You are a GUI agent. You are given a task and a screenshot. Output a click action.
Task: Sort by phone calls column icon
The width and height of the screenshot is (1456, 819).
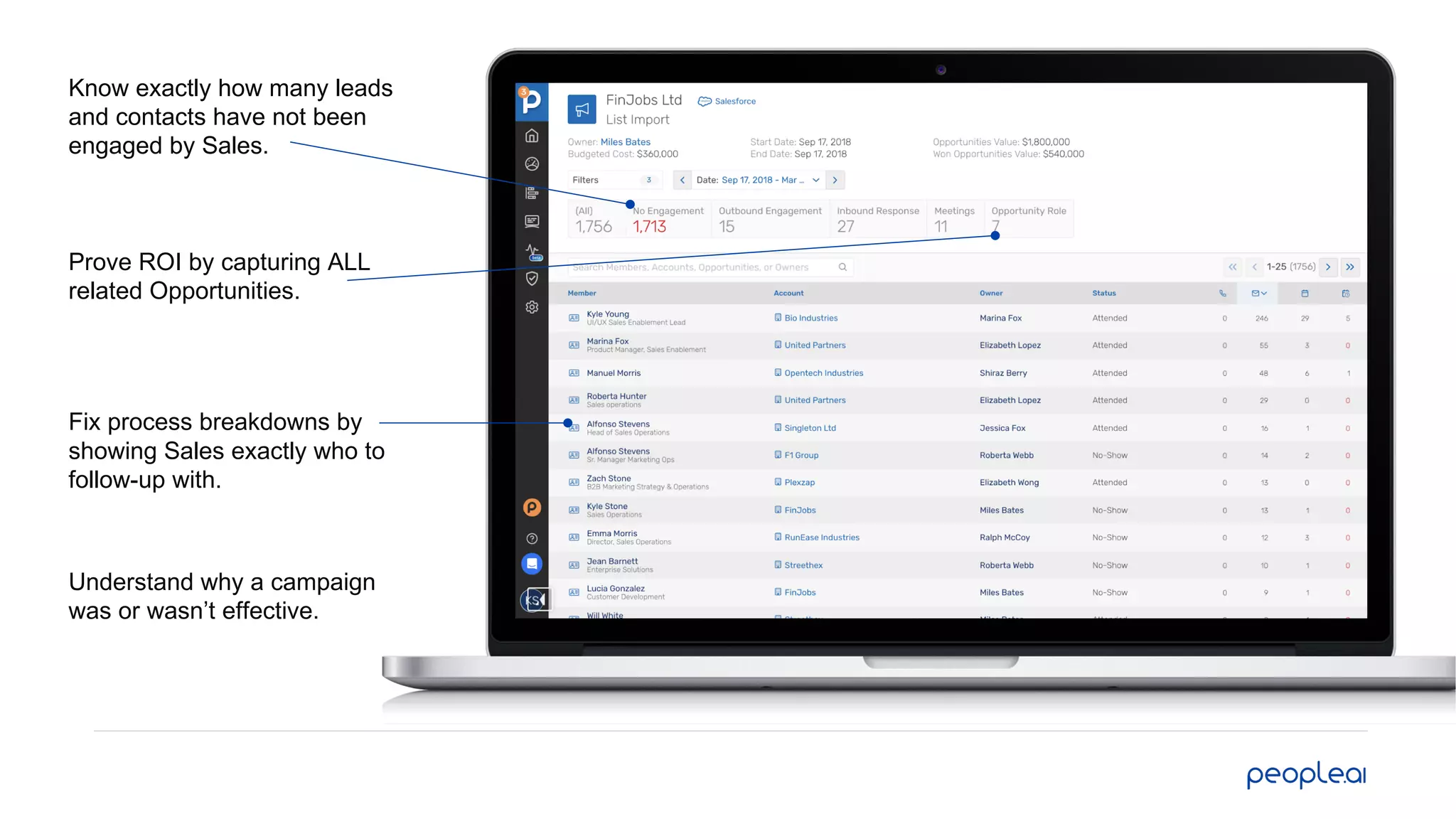pyautogui.click(x=1223, y=293)
